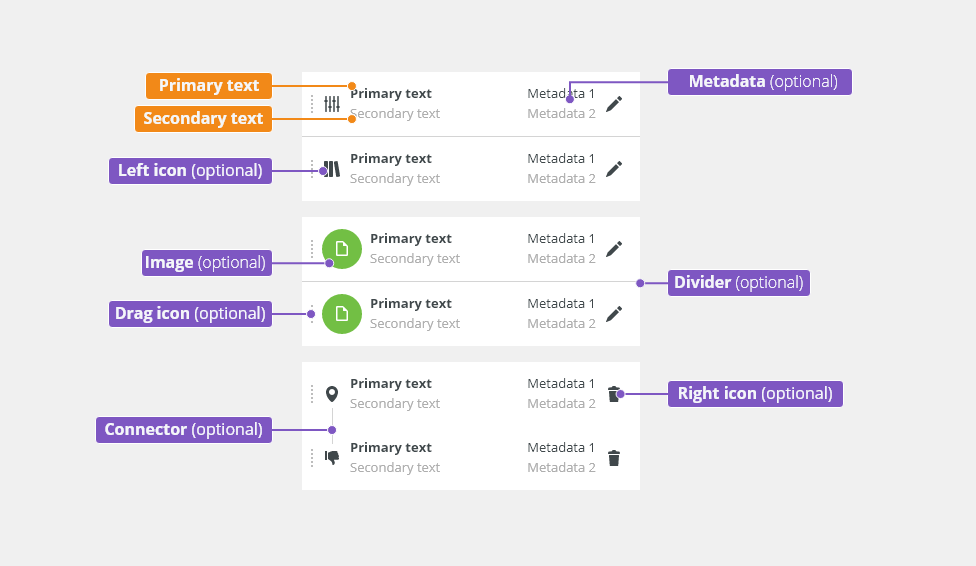The width and height of the screenshot is (976, 566).
Task: Click the lower green document image circle
Action: click(x=342, y=314)
